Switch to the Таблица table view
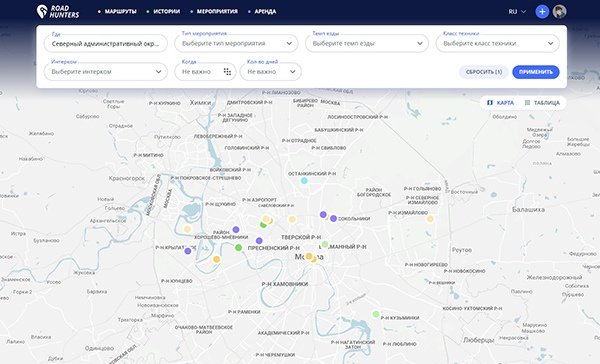This screenshot has width=600, height=364. 542,103
